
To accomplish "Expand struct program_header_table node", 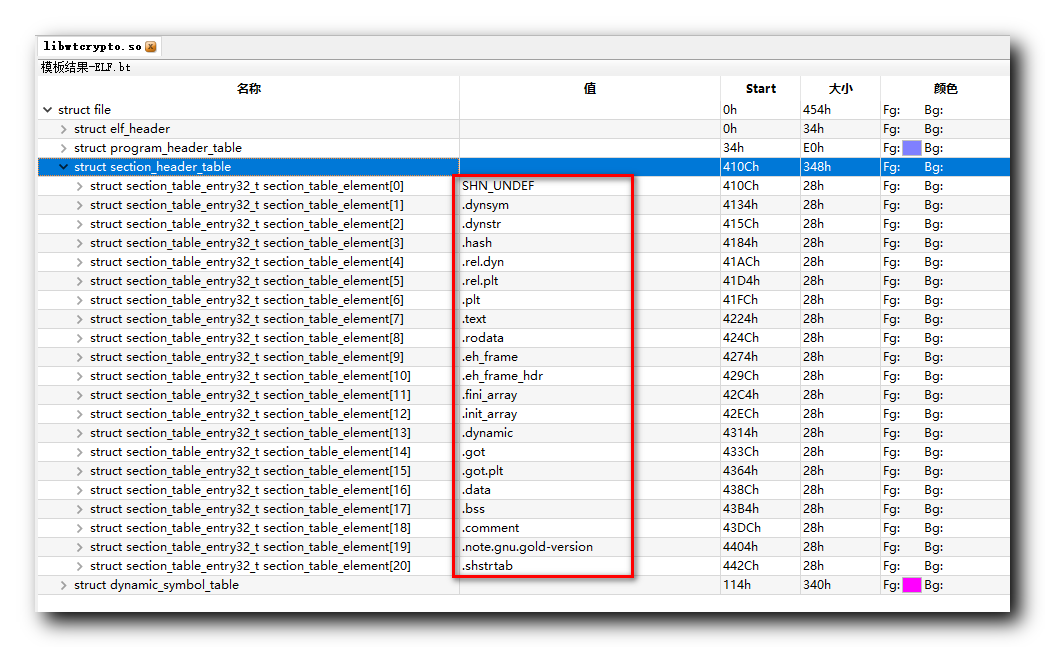I will point(63,148).
